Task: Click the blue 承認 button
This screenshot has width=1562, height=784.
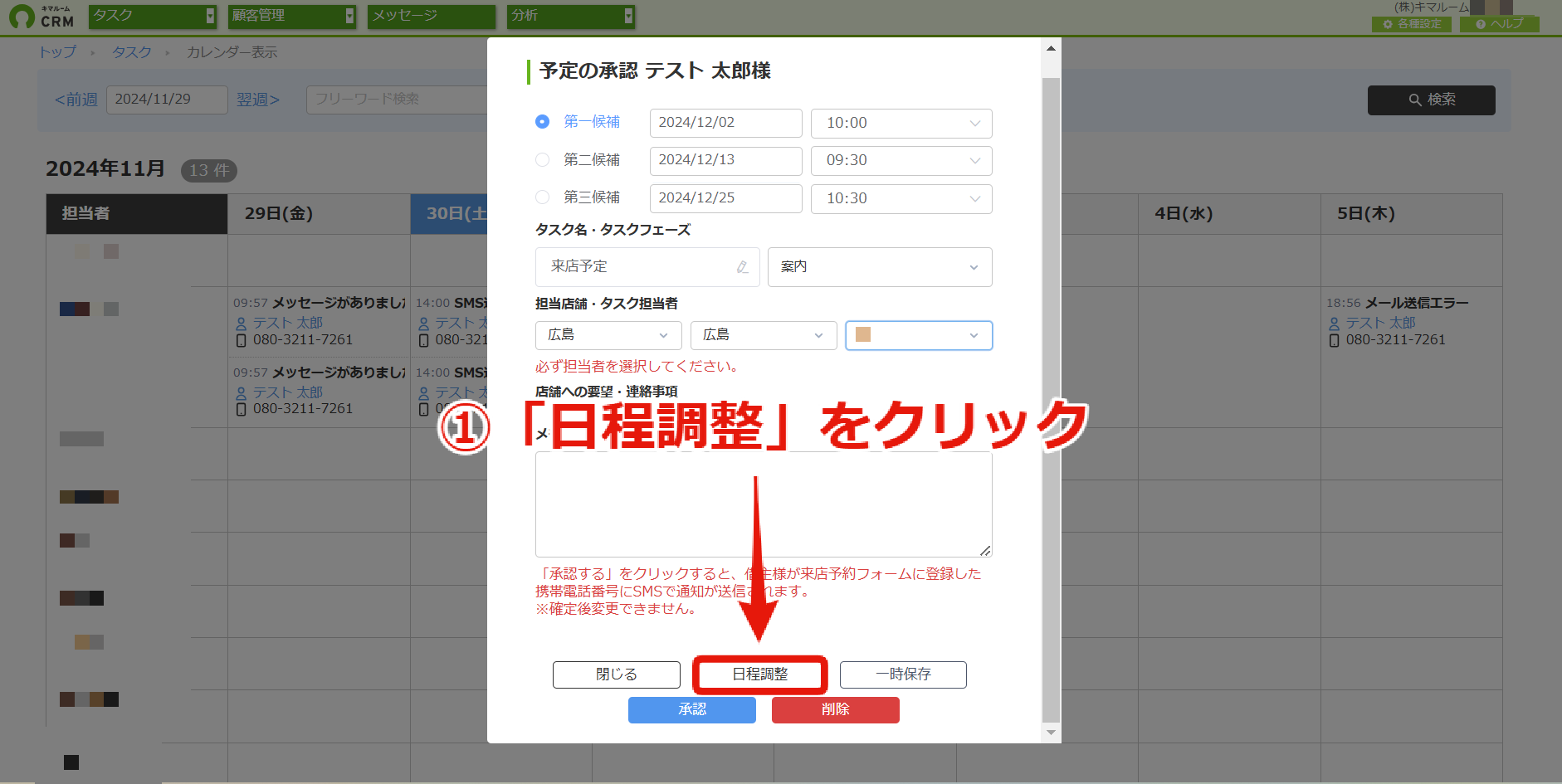Action: (692, 709)
